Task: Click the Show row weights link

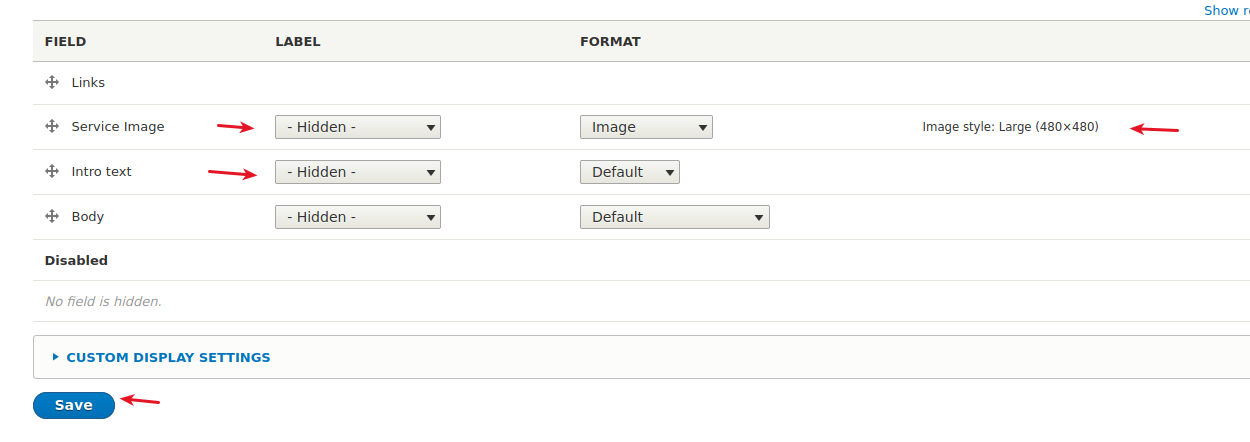Action: coord(1226,10)
